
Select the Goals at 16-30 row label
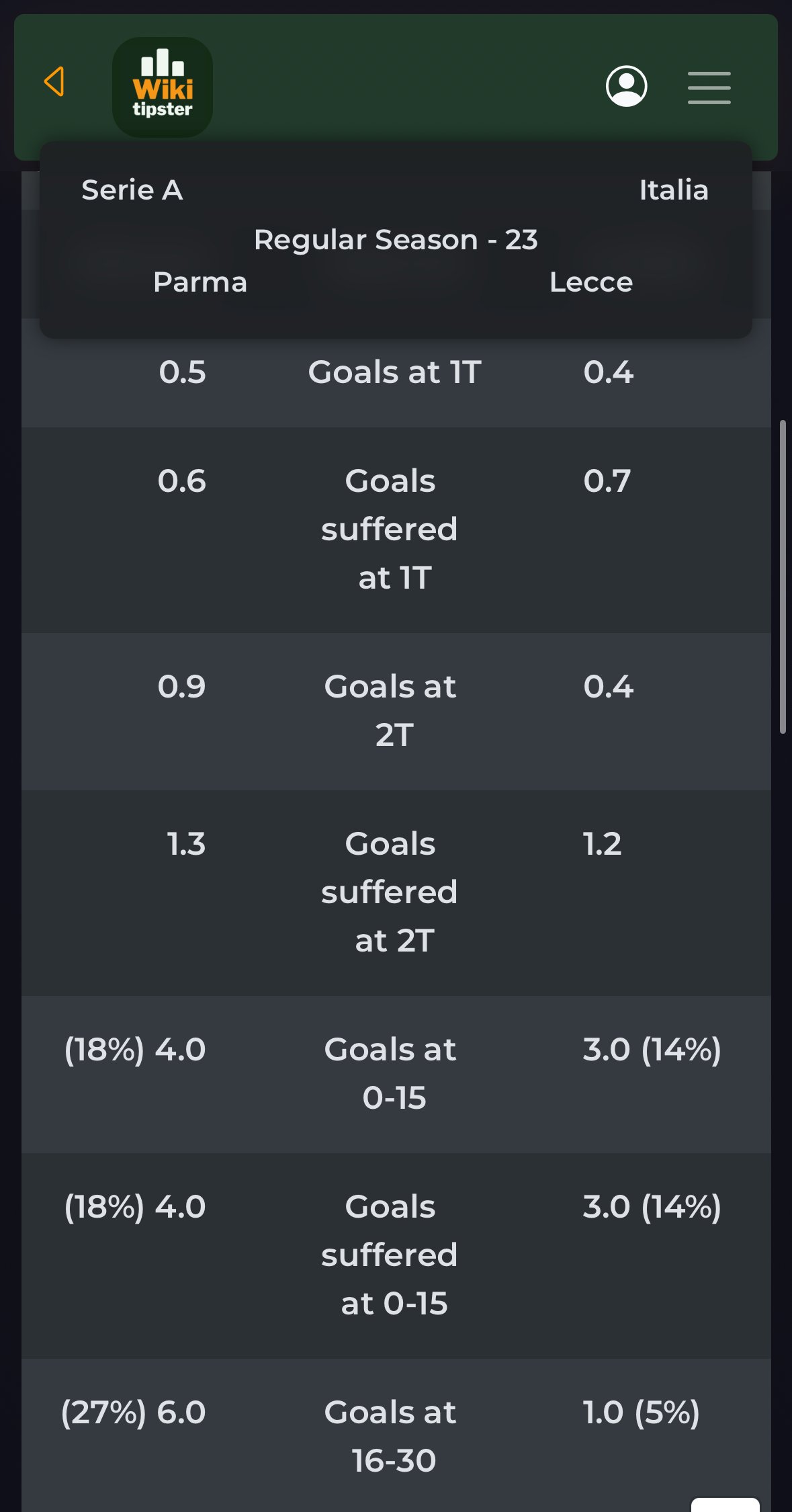tap(390, 1436)
